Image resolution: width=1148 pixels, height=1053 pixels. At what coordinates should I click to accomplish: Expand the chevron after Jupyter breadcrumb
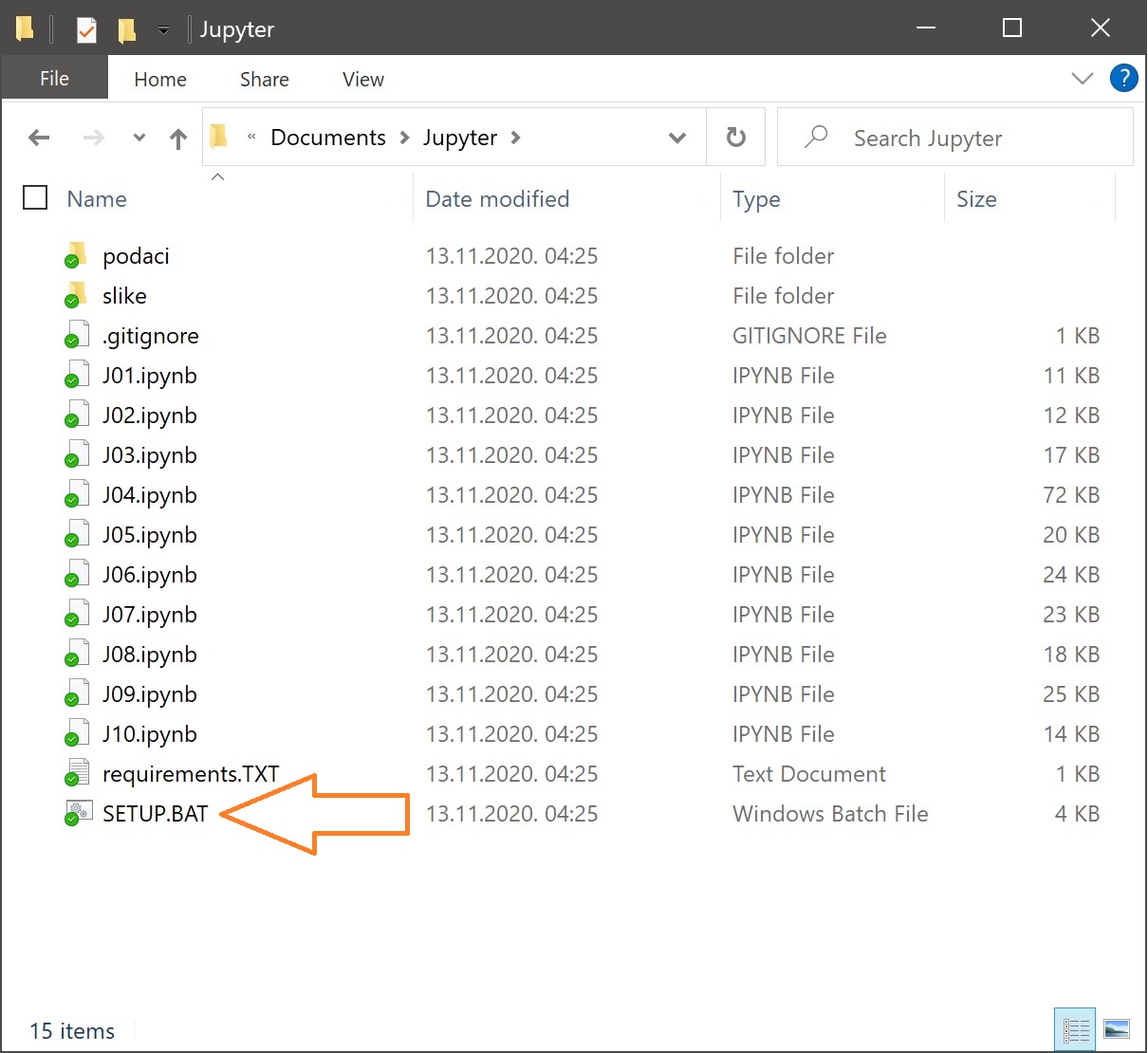click(515, 138)
